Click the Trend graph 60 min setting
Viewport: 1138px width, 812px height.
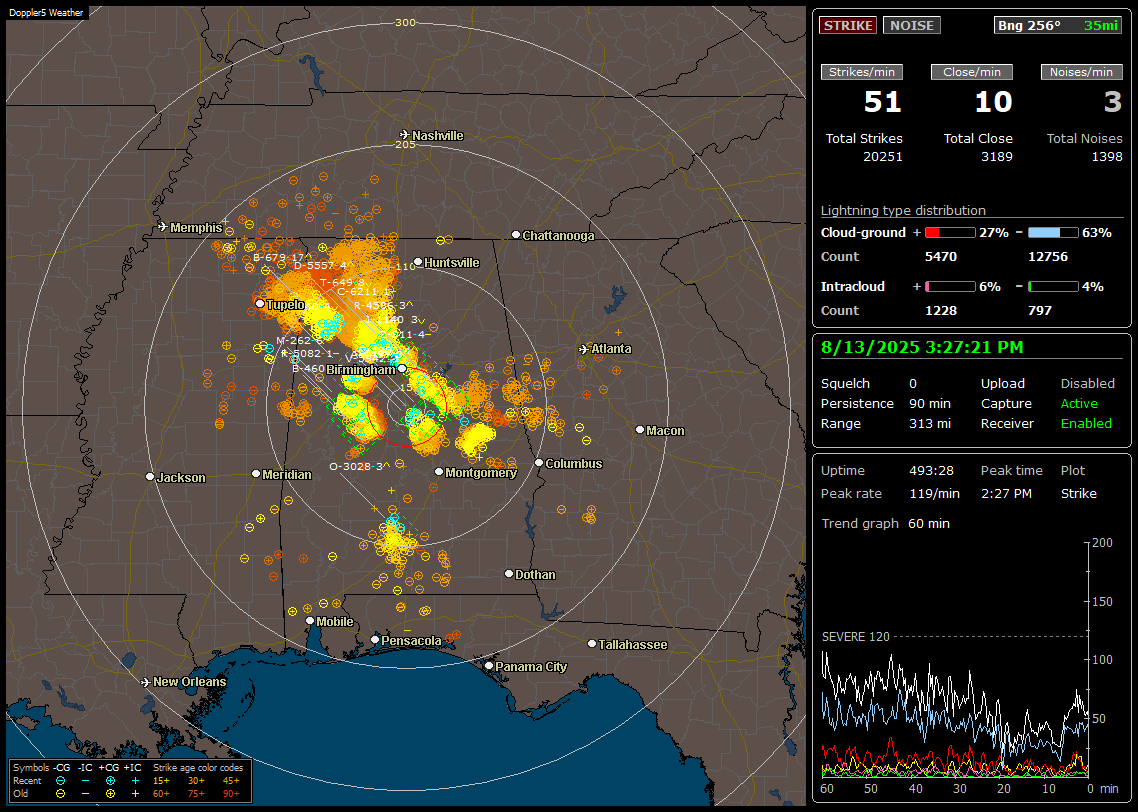[928, 523]
